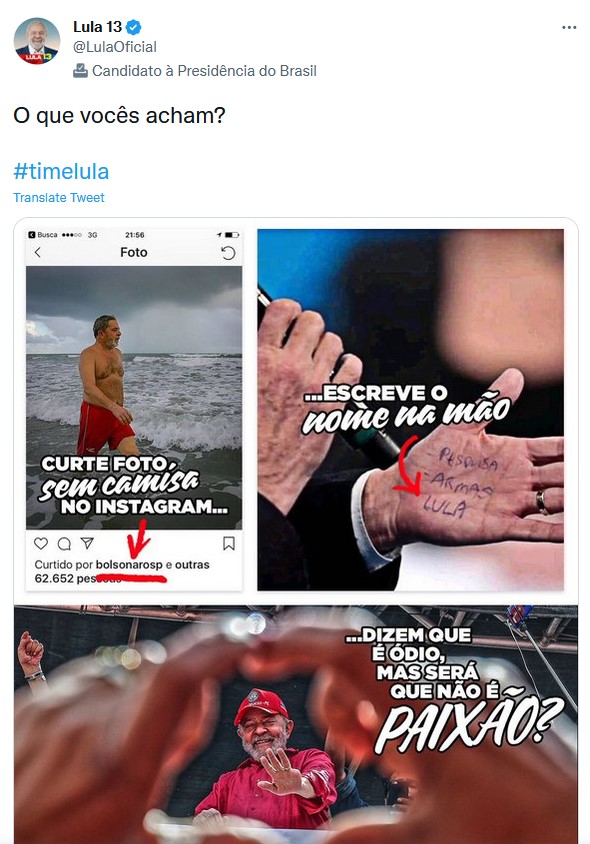Tap the comment bubble icon under beach photo
Viewport: 590px width, 844px height.
64,544
